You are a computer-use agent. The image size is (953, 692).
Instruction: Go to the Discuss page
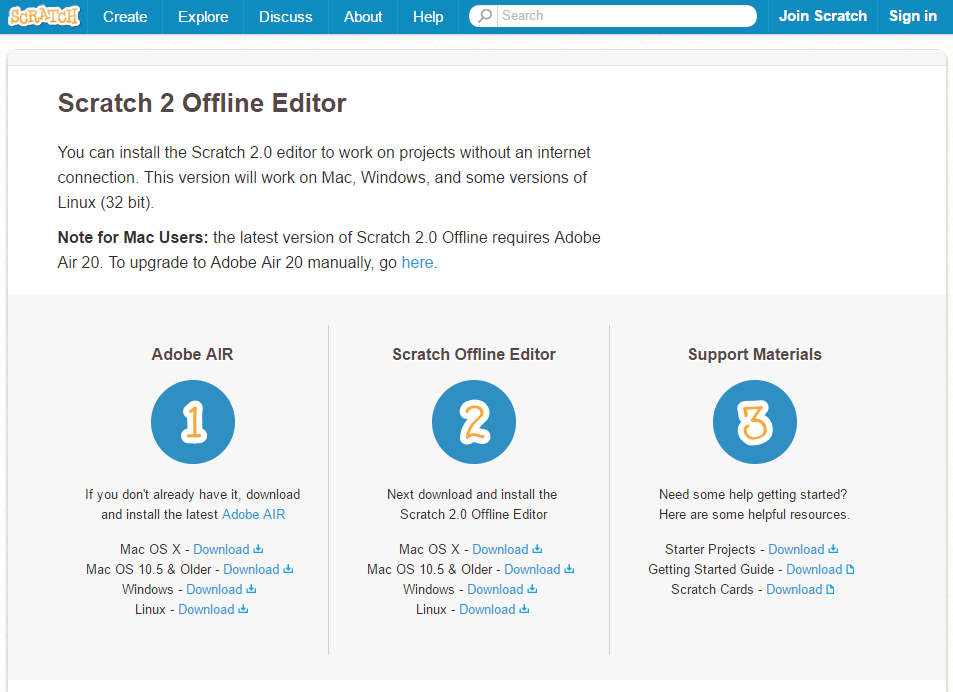pyautogui.click(x=285, y=17)
